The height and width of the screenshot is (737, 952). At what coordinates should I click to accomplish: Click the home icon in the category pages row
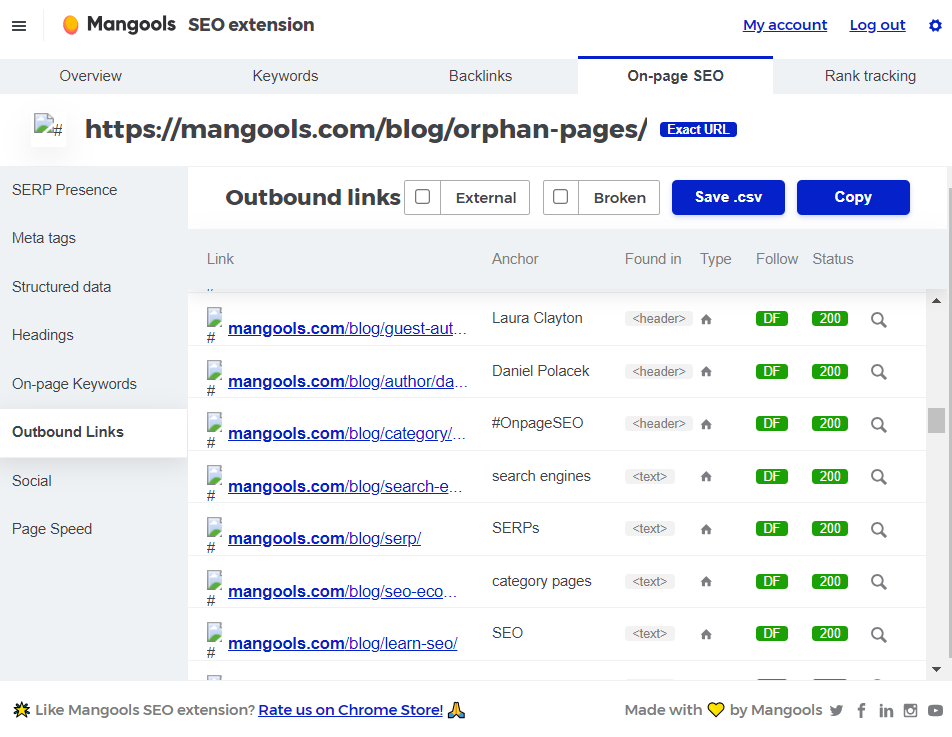(x=706, y=582)
